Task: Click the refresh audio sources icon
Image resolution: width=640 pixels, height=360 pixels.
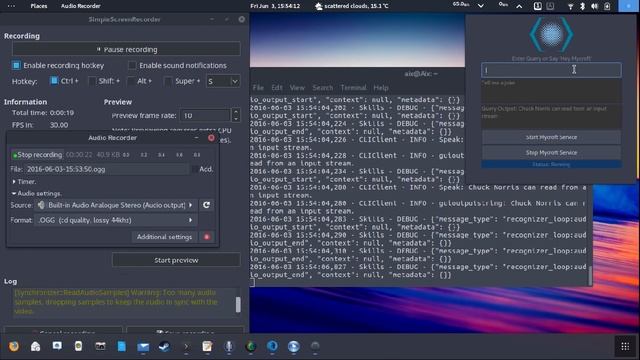Action: [207, 205]
